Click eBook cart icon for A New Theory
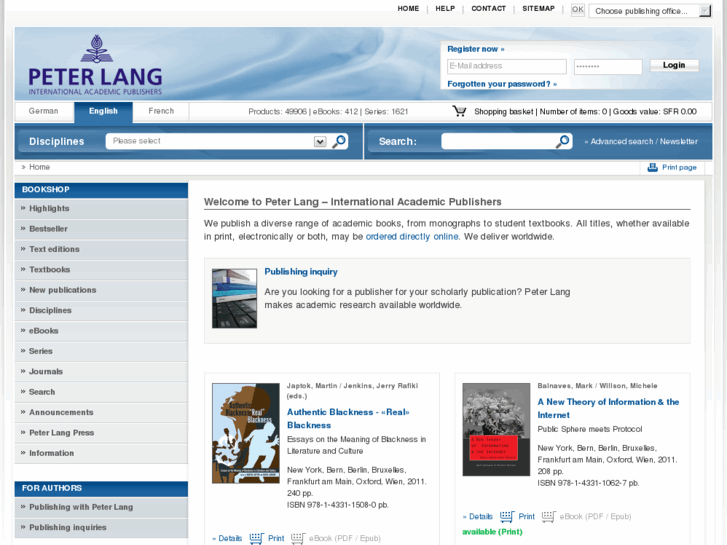Screen dimensions: 727x545 click(548, 516)
